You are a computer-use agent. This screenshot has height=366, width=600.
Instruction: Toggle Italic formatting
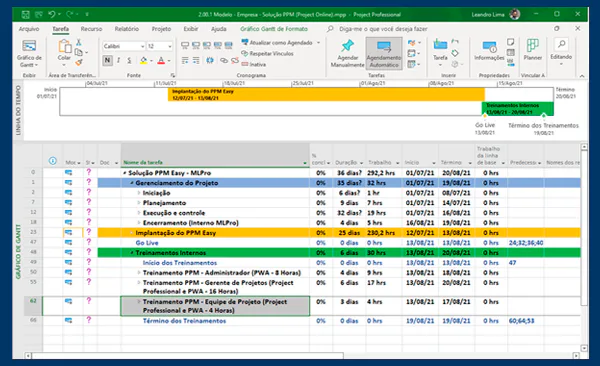(119, 60)
